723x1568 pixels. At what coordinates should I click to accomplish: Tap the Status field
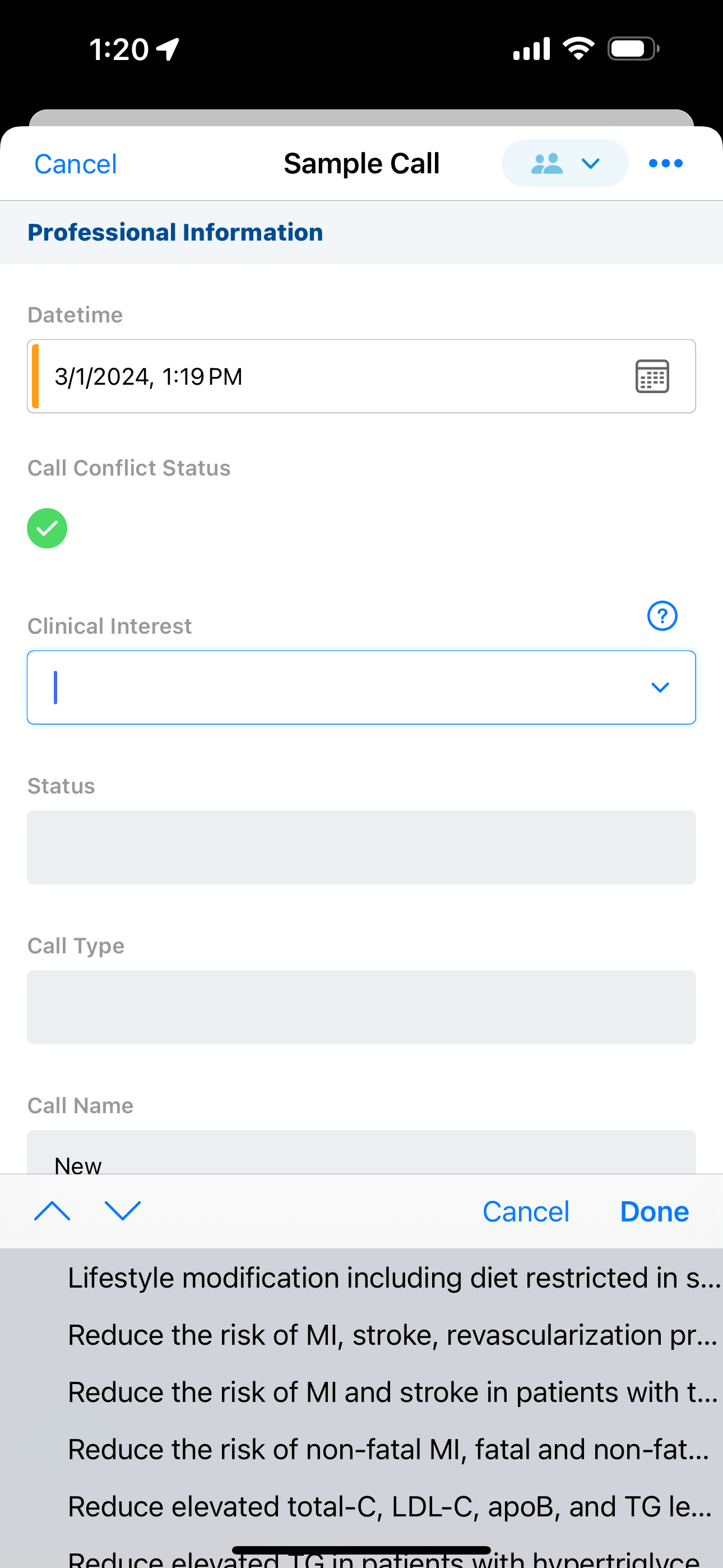pos(361,847)
